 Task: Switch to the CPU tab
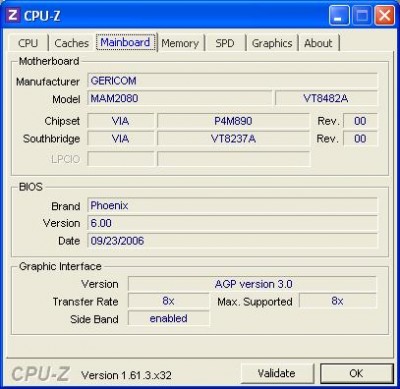coord(28,43)
